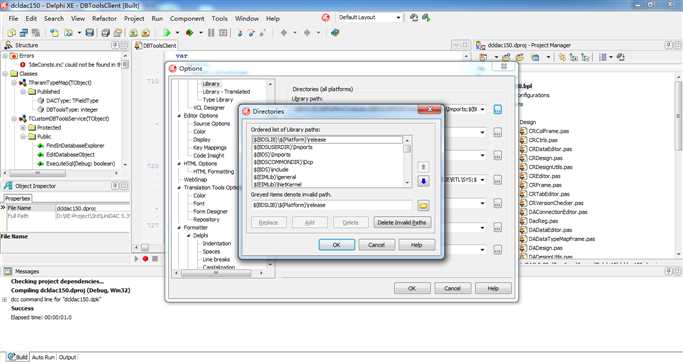Viewport: 683px width, 362px height.
Task: Open Library path ellipsis editor button
Action: coord(497,109)
